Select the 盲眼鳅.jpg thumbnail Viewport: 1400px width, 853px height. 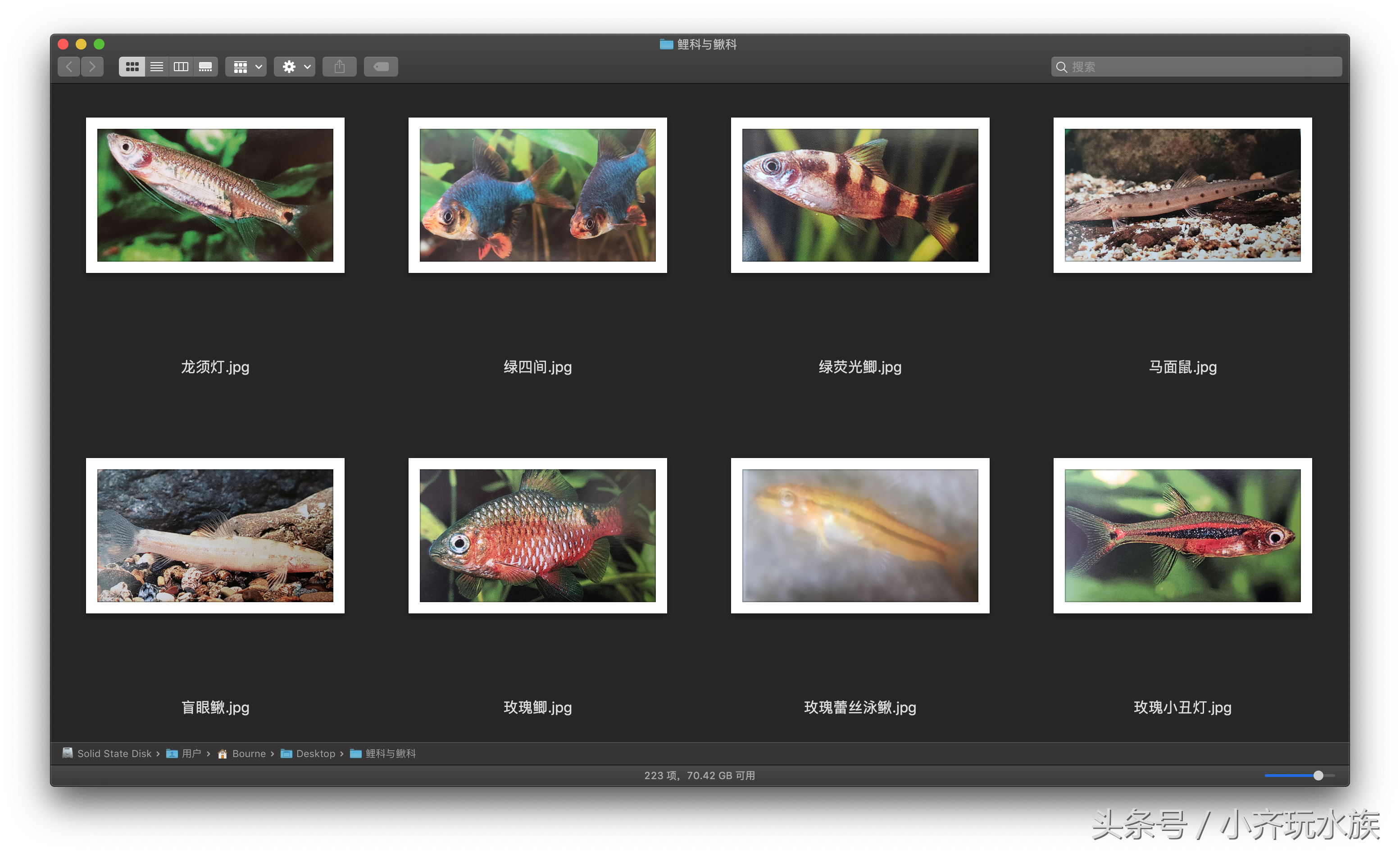[215, 535]
